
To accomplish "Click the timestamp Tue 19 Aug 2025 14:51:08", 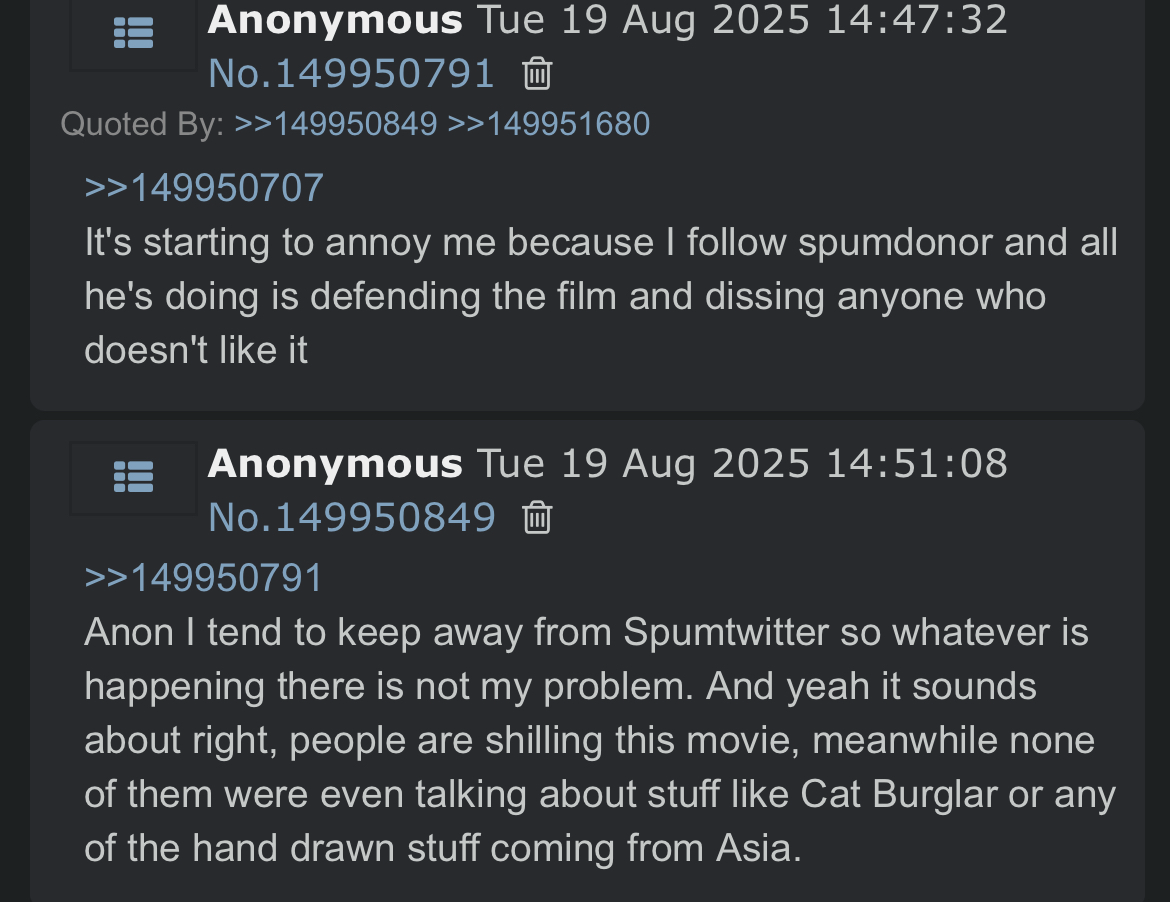I will click(x=742, y=463).
